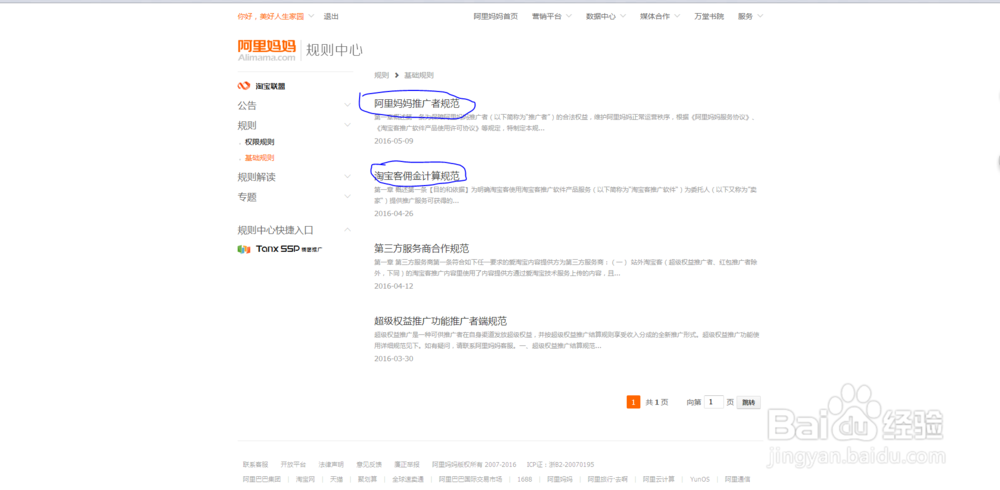Select 数据中心 in top navigation
The height and width of the screenshot is (490, 1000).
[601, 17]
